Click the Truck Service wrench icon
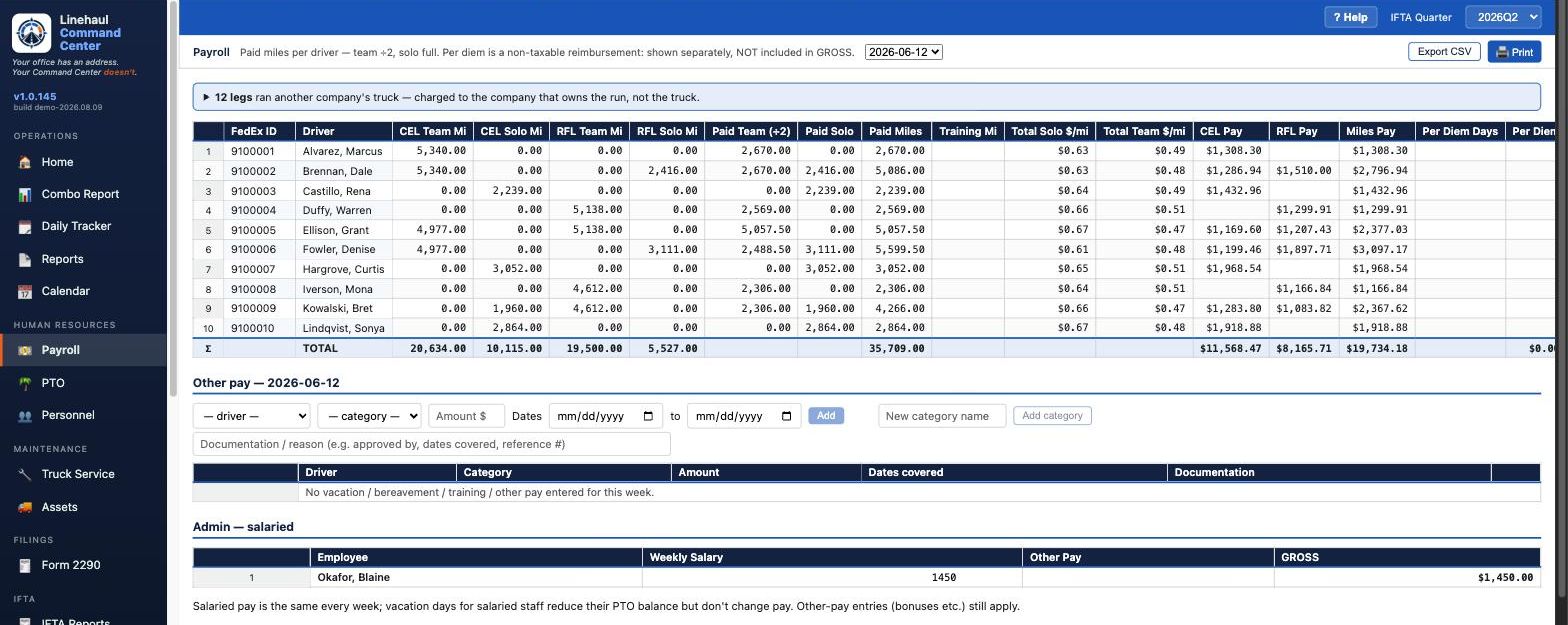Image resolution: width=1568 pixels, height=625 pixels. coord(25,474)
